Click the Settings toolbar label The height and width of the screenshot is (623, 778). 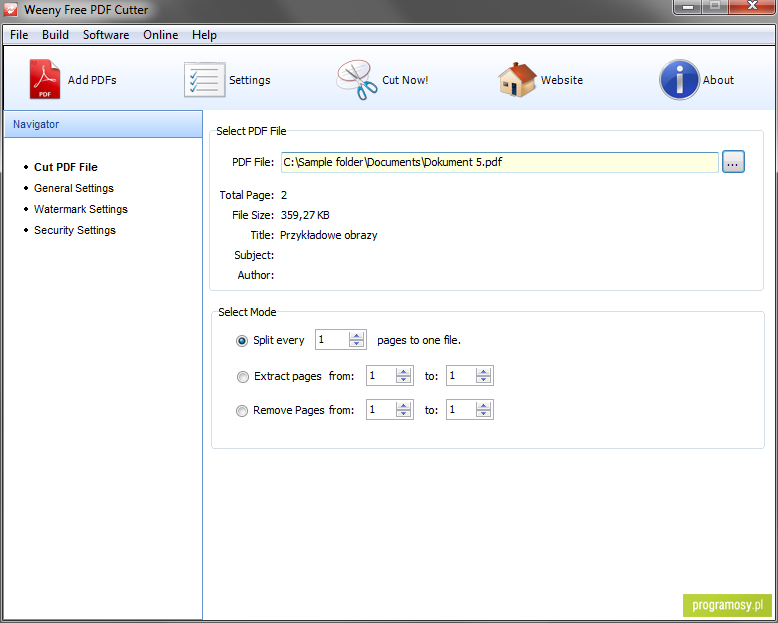[x=250, y=80]
